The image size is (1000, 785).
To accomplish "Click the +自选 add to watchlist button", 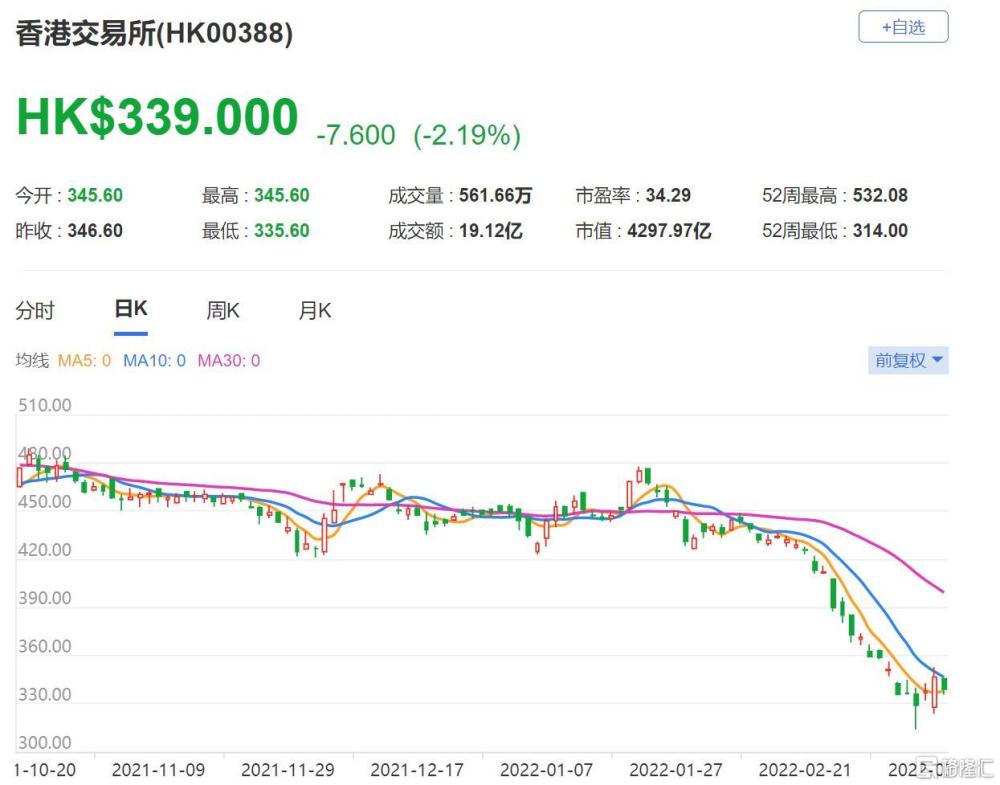I will pos(903,27).
